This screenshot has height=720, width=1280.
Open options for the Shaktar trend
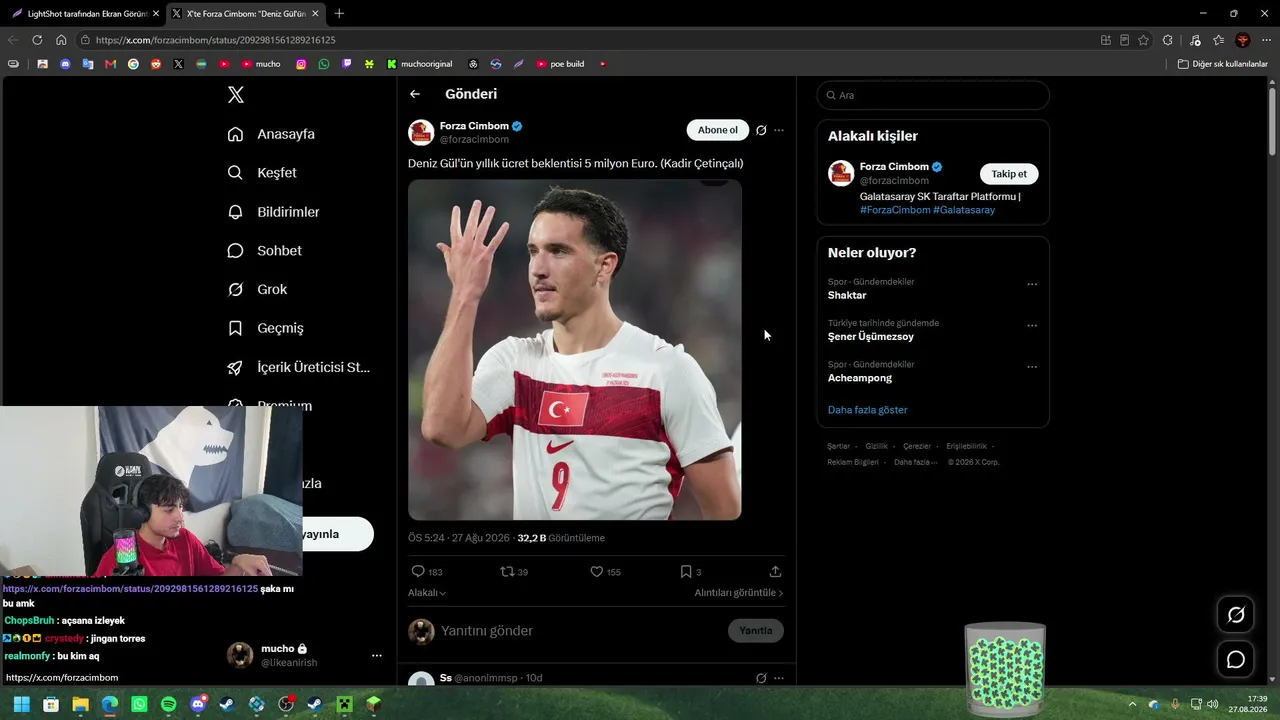point(1032,285)
